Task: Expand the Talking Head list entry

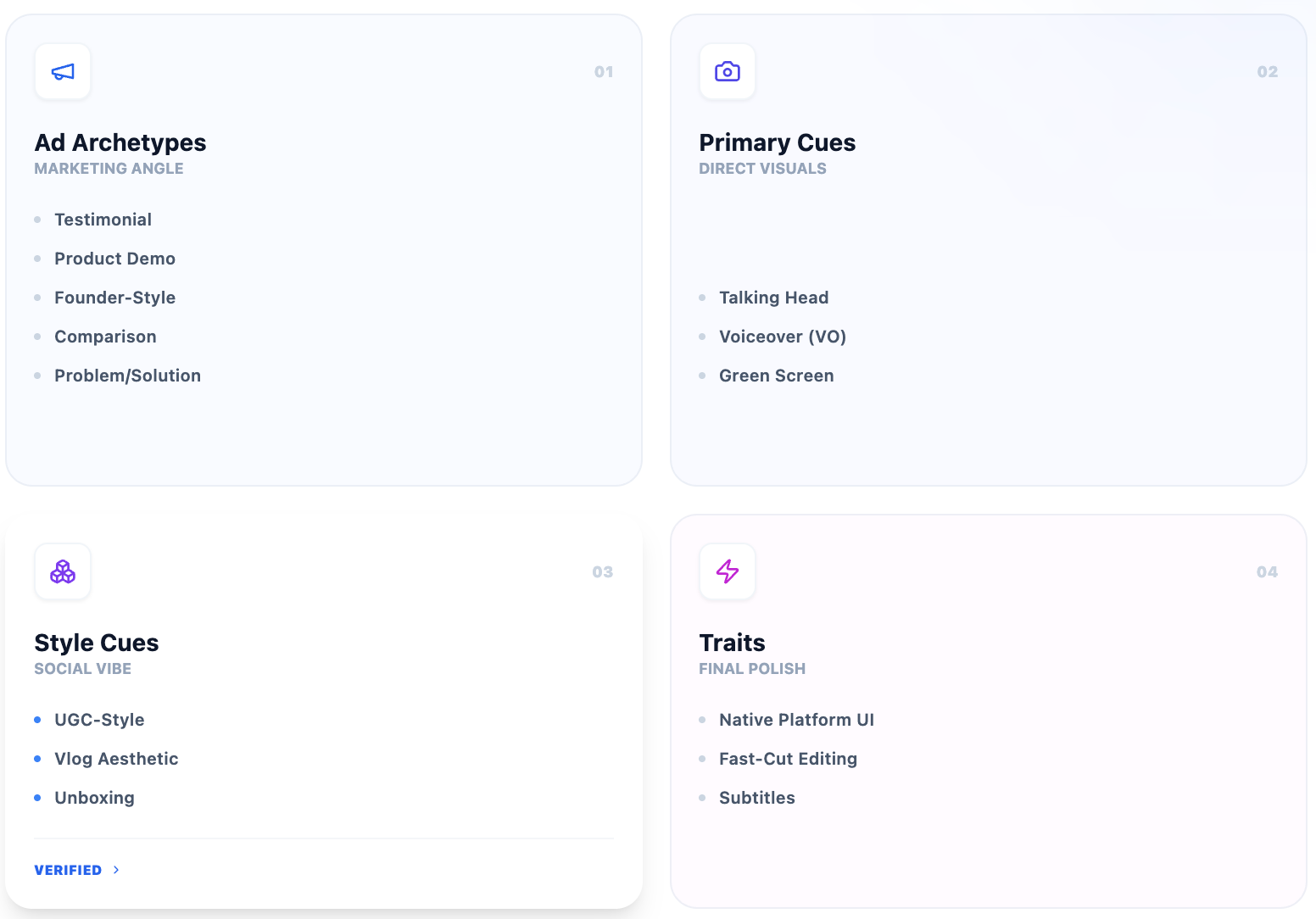Action: (x=773, y=298)
